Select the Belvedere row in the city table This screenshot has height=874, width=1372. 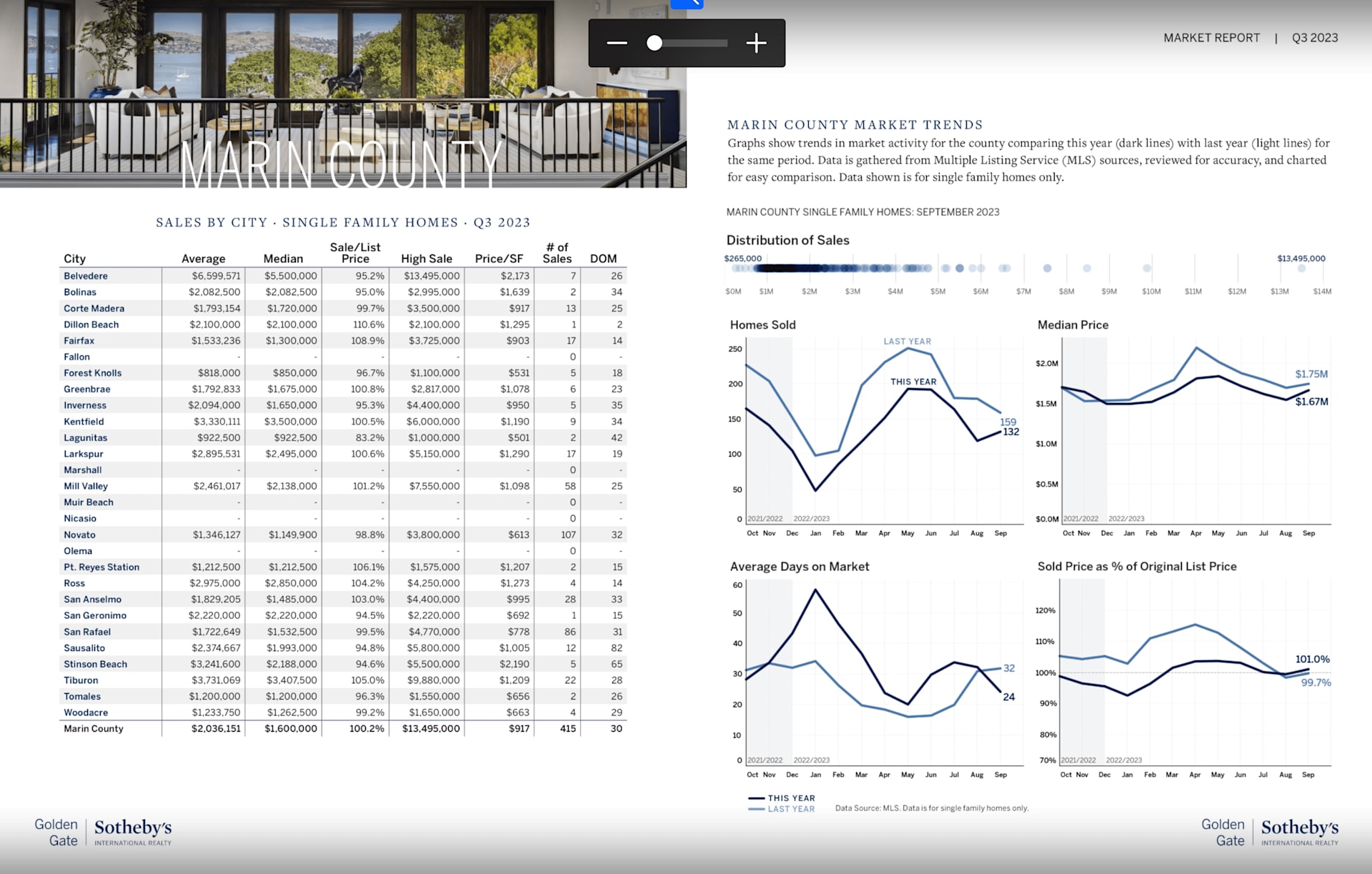86,276
